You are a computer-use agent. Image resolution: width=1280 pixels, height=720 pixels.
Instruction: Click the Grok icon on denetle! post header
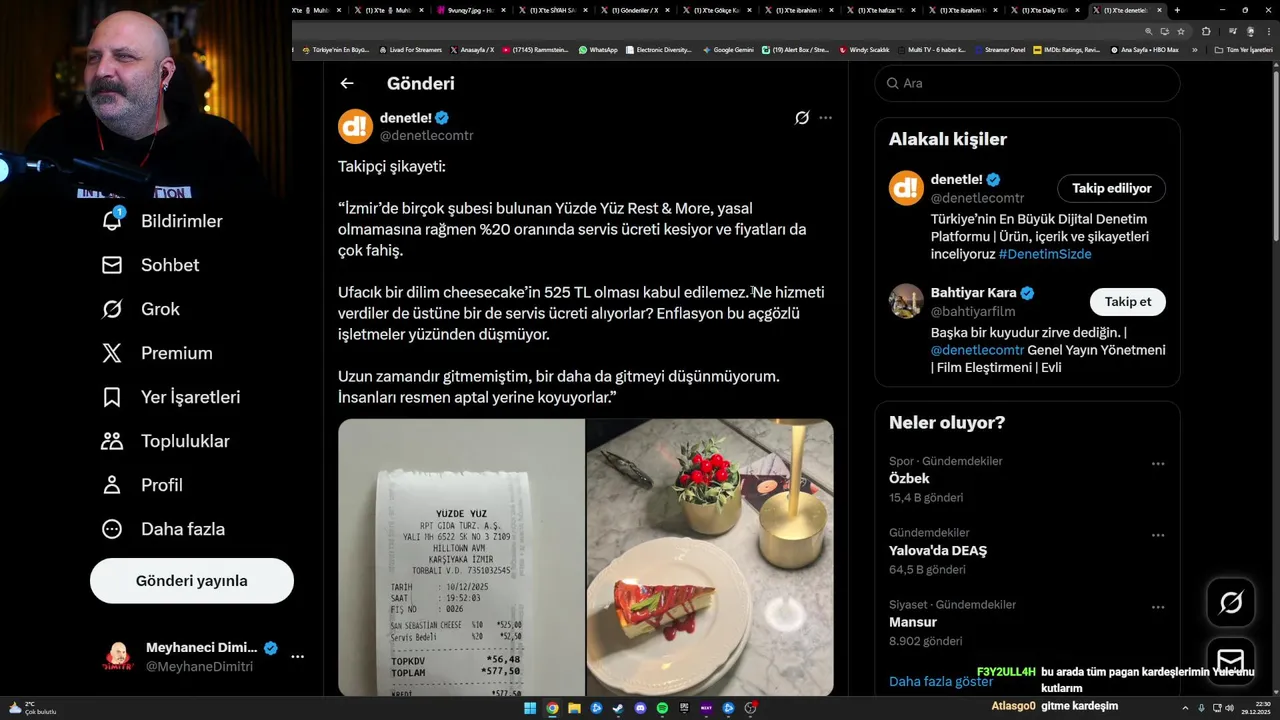(x=802, y=118)
